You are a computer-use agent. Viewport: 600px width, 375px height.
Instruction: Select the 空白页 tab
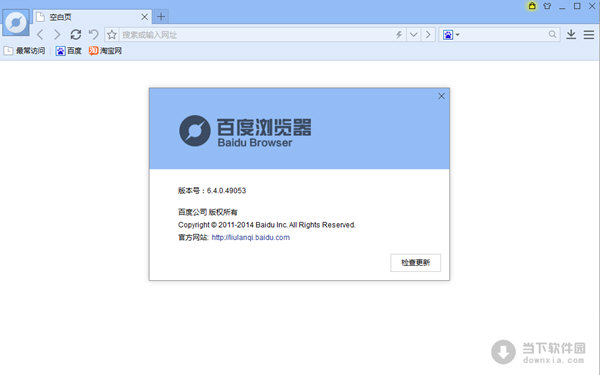92,17
